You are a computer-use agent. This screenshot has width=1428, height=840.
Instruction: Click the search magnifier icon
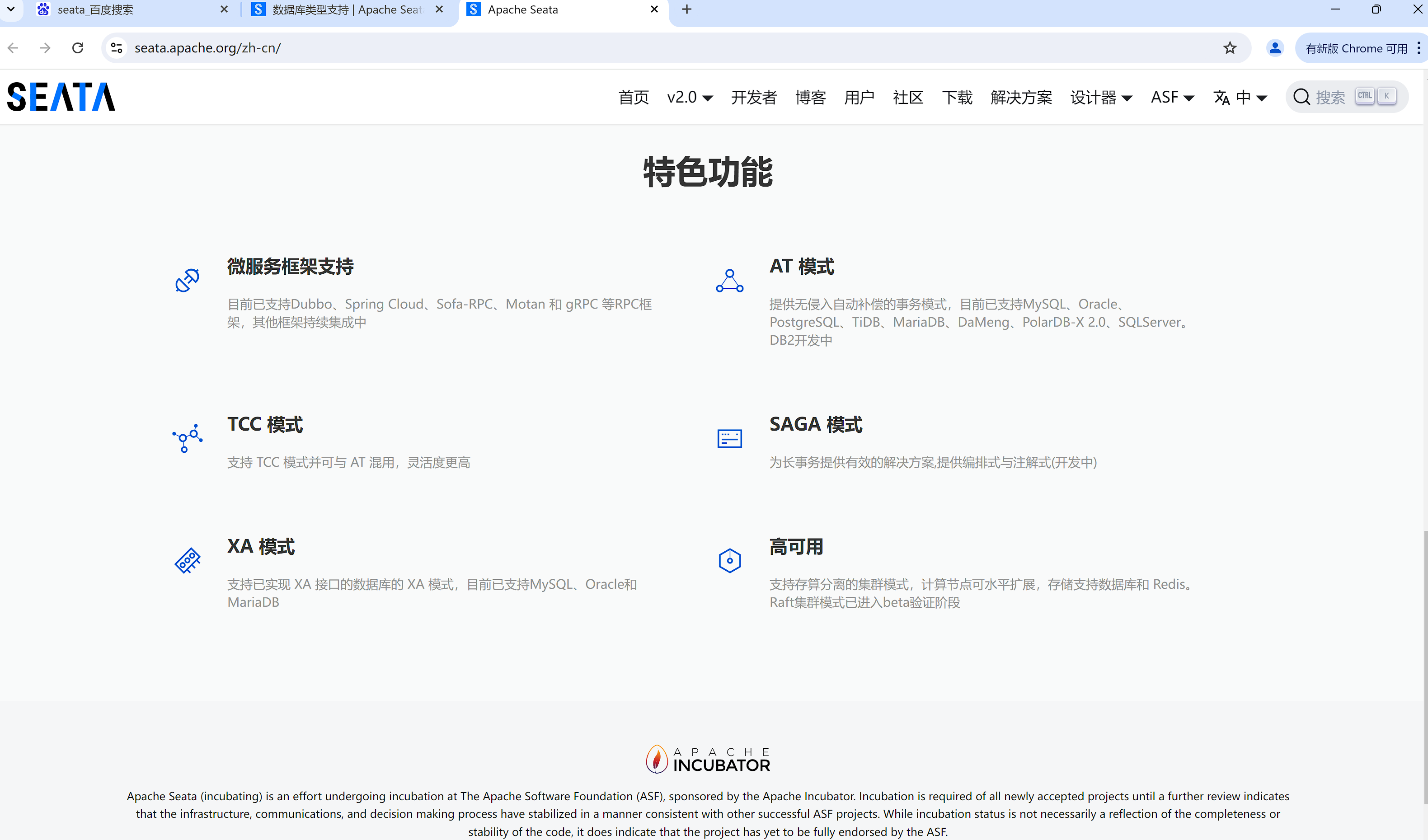pyautogui.click(x=1301, y=97)
